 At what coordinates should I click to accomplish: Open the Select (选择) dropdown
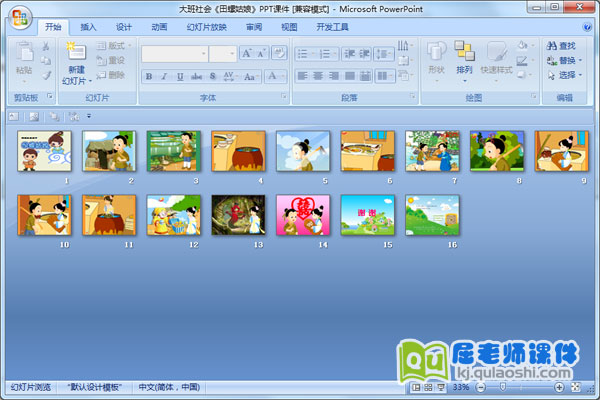[564, 75]
